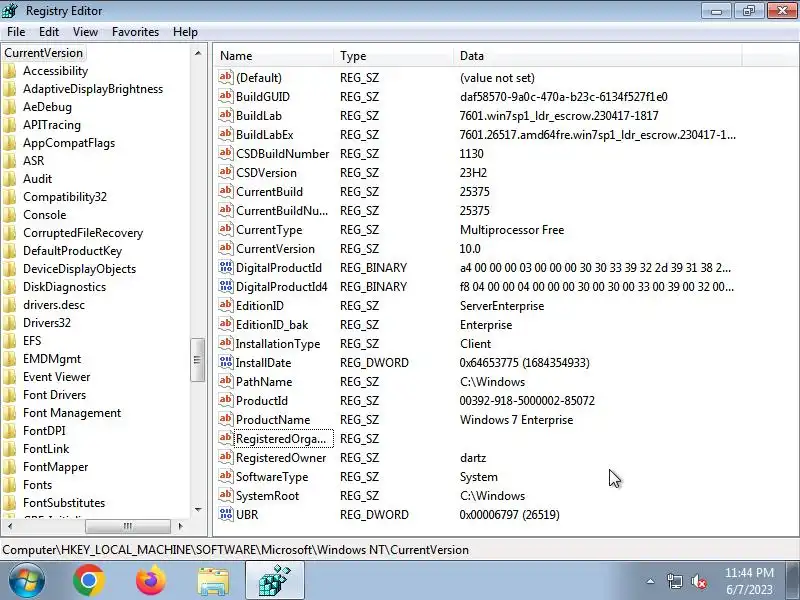Click the tree scroll left arrow
This screenshot has height=600, width=800.
tap(10, 526)
